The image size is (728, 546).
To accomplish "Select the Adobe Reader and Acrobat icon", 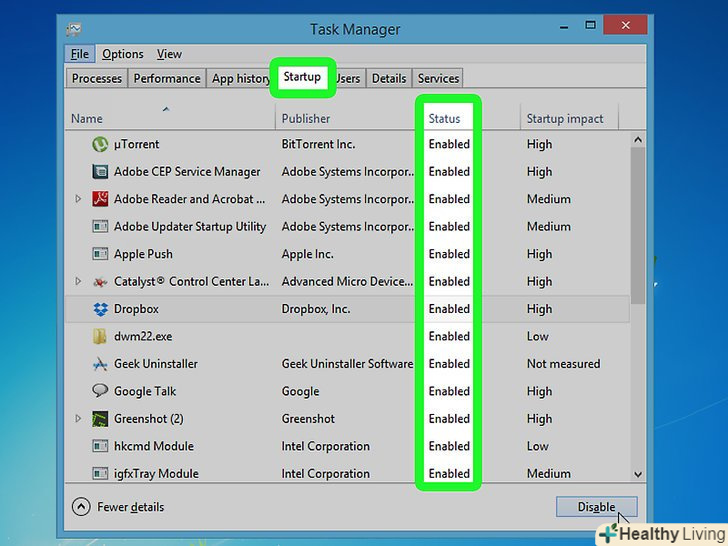I will coord(100,199).
